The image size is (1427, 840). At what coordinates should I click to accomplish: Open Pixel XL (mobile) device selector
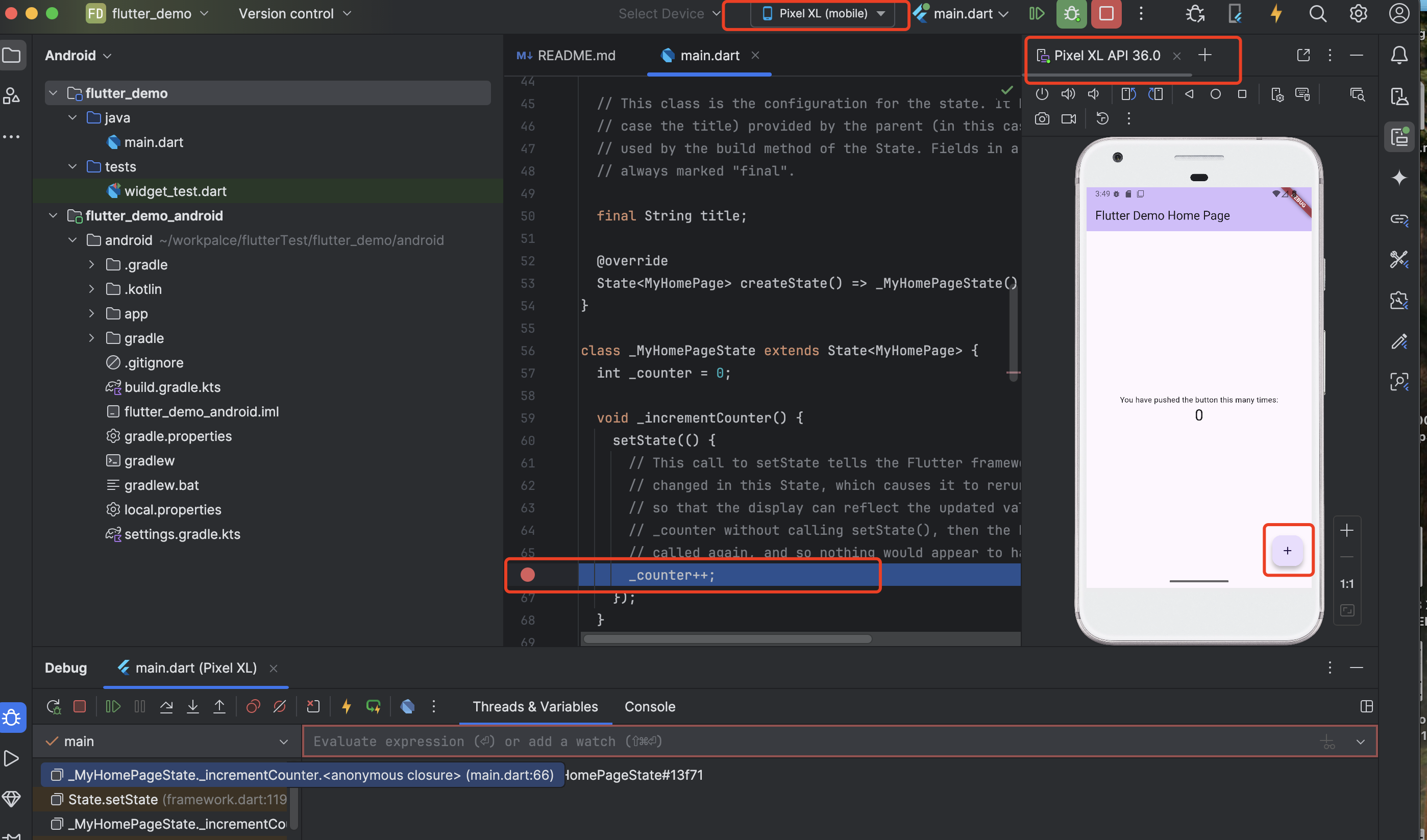[x=822, y=14]
